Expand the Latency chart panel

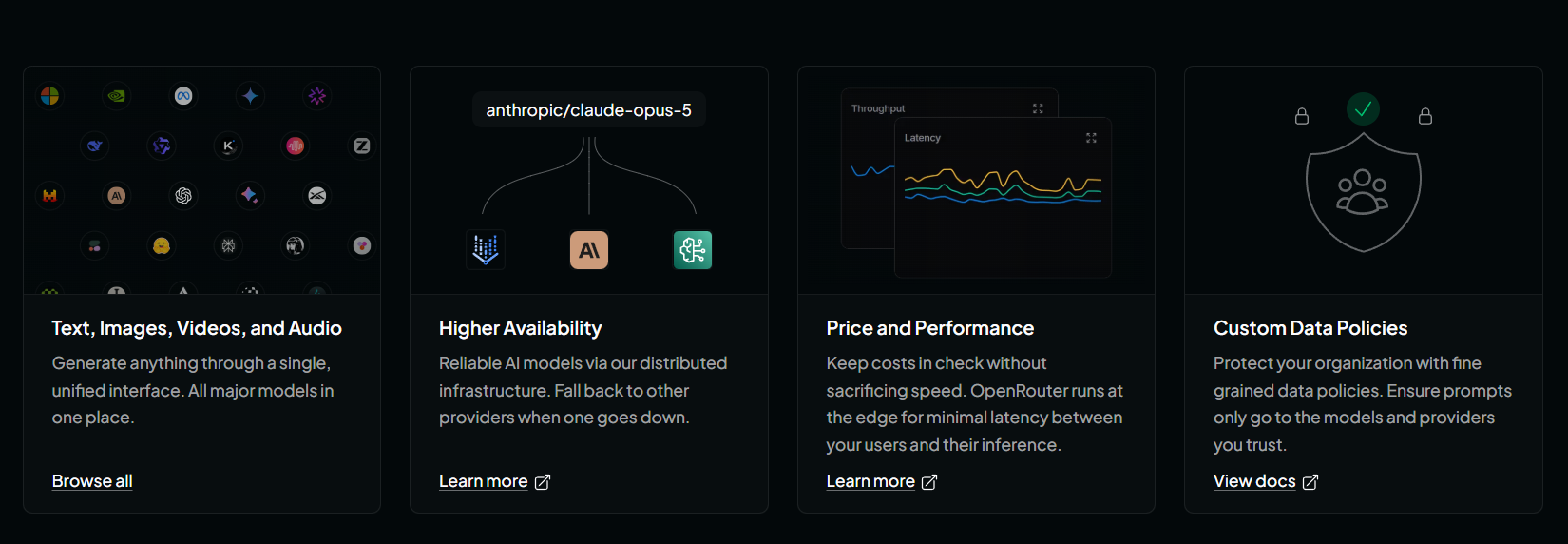pyautogui.click(x=1091, y=138)
